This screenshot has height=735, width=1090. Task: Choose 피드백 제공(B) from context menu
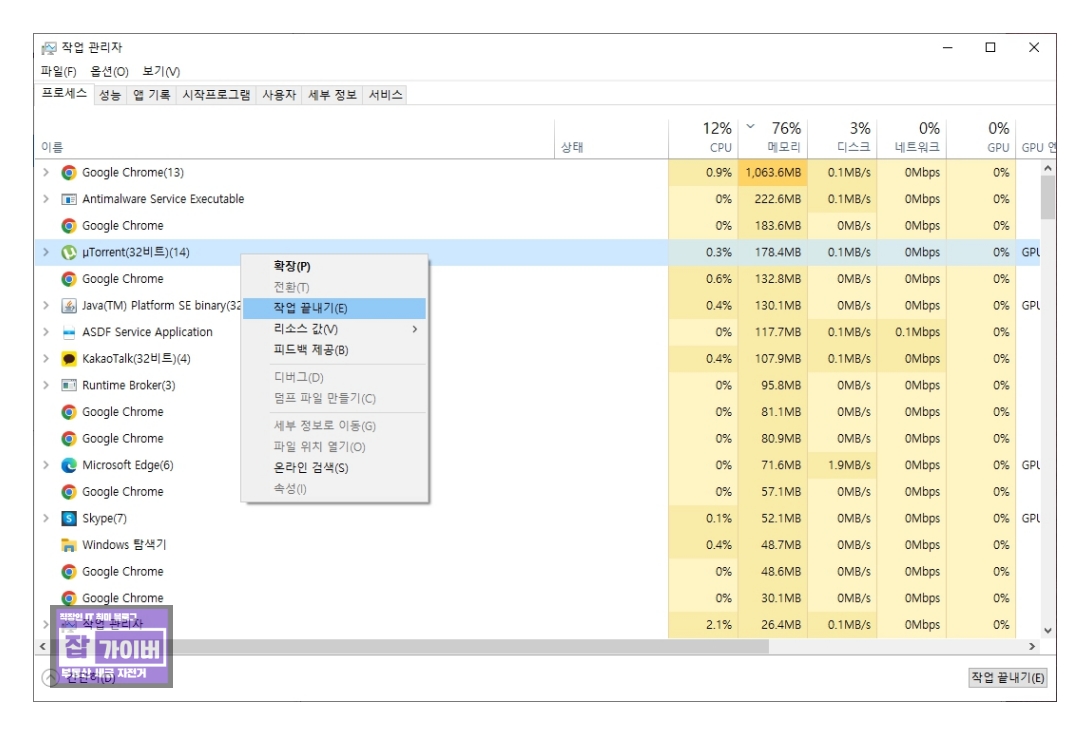334,350
